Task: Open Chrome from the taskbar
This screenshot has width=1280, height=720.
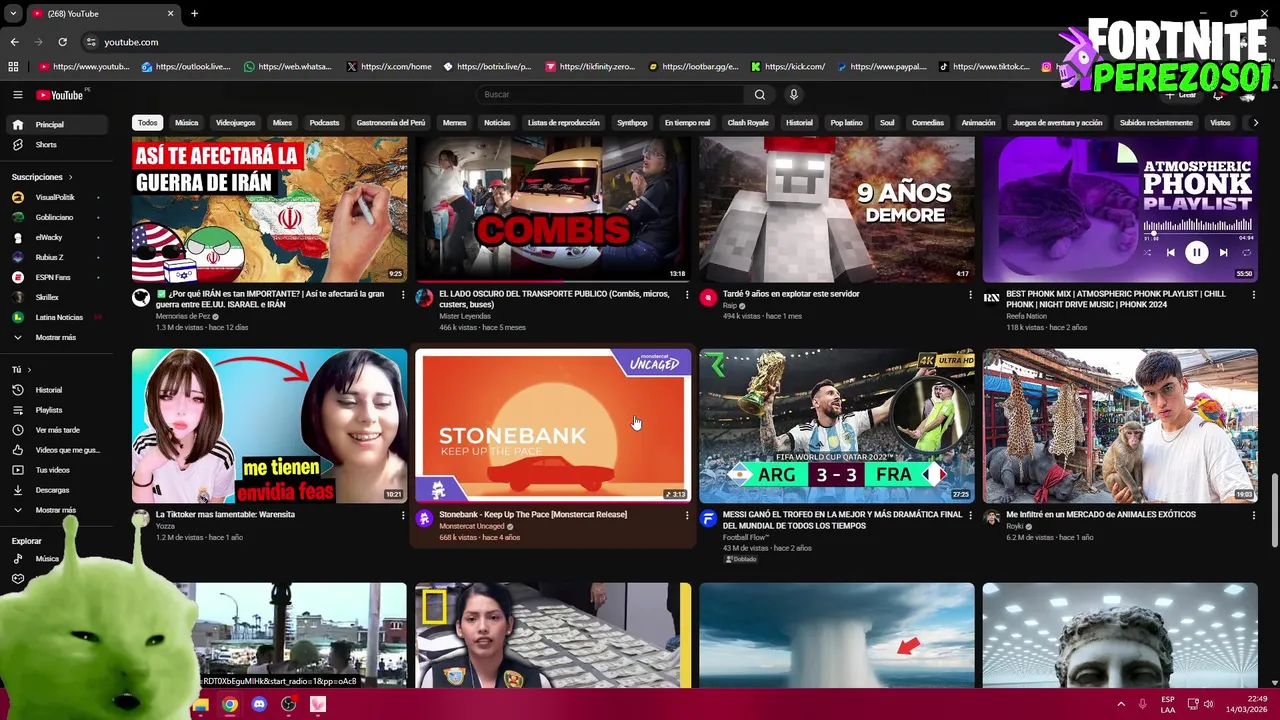Action: point(230,704)
